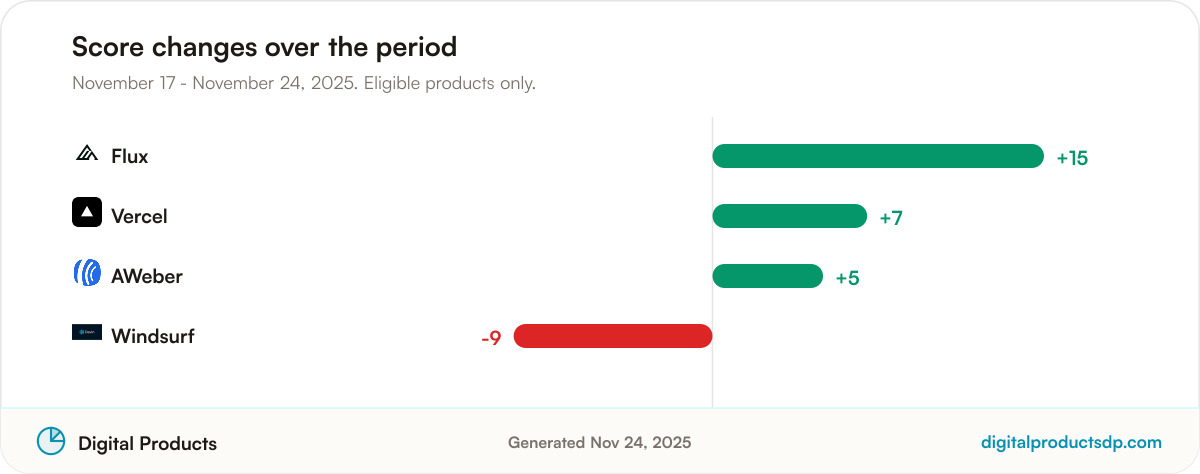
Task: Click the green Flux +15 bar
Action: pyautogui.click(x=878, y=156)
